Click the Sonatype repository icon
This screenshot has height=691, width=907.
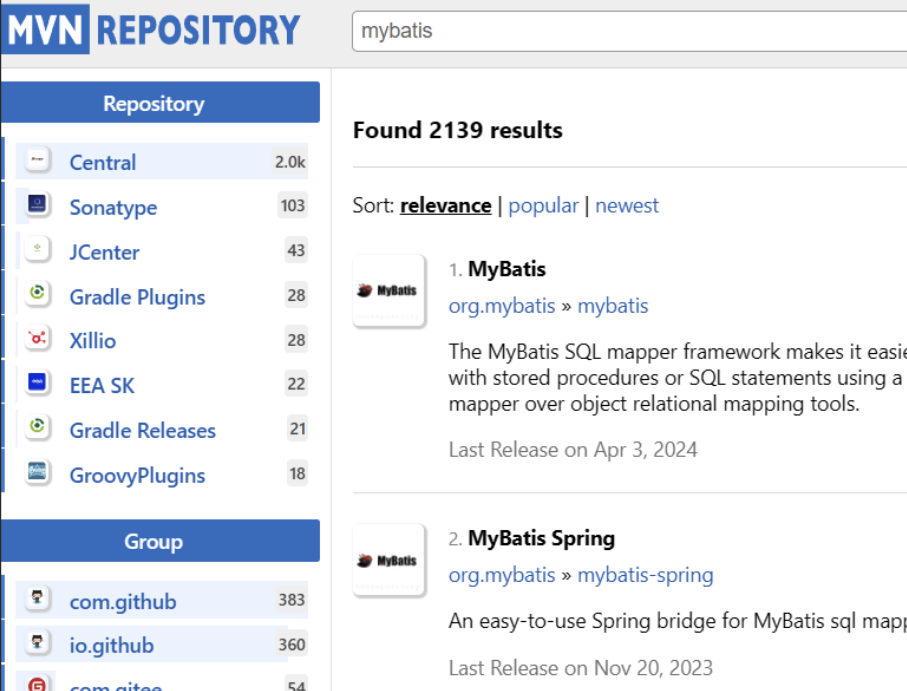coord(38,205)
